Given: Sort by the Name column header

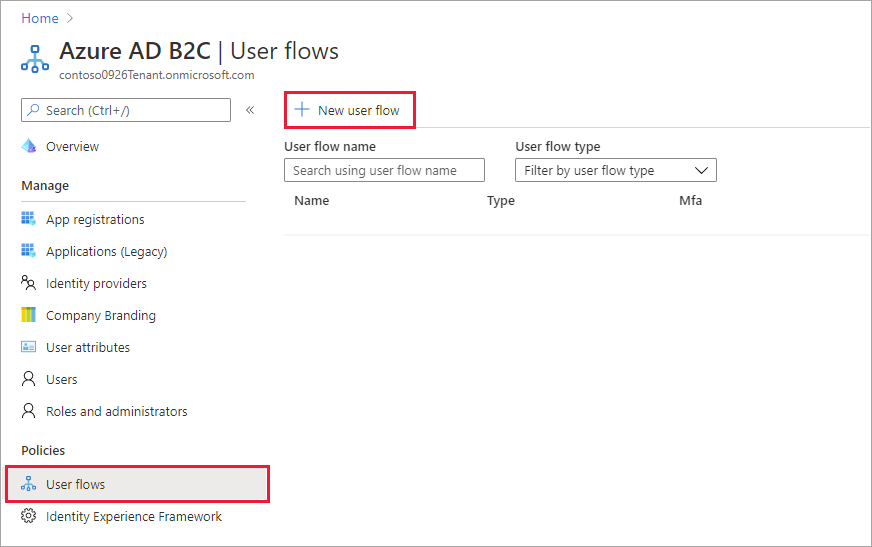Looking at the screenshot, I should click(x=312, y=200).
